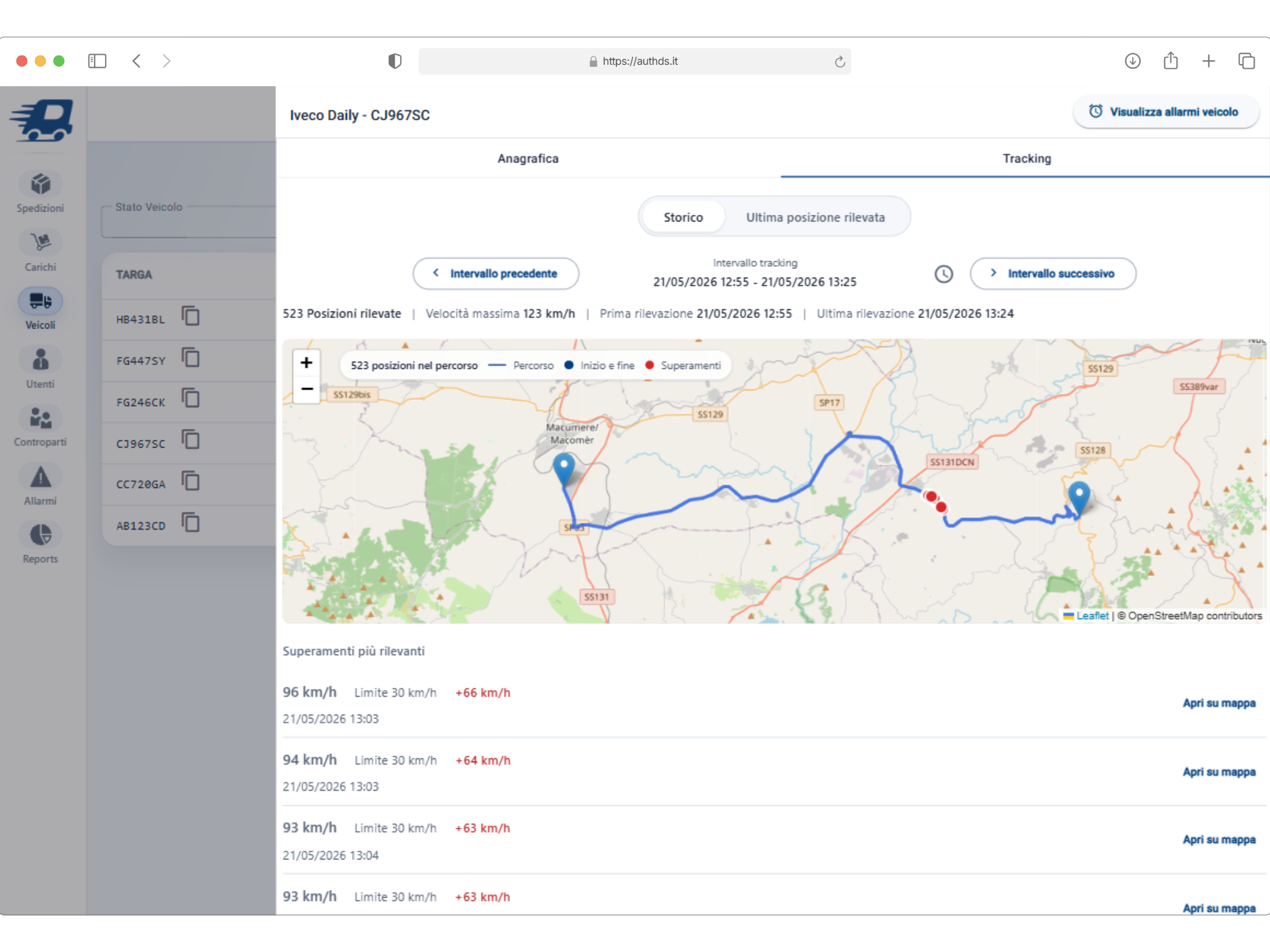Open 96 km/h violation on map

1219,703
